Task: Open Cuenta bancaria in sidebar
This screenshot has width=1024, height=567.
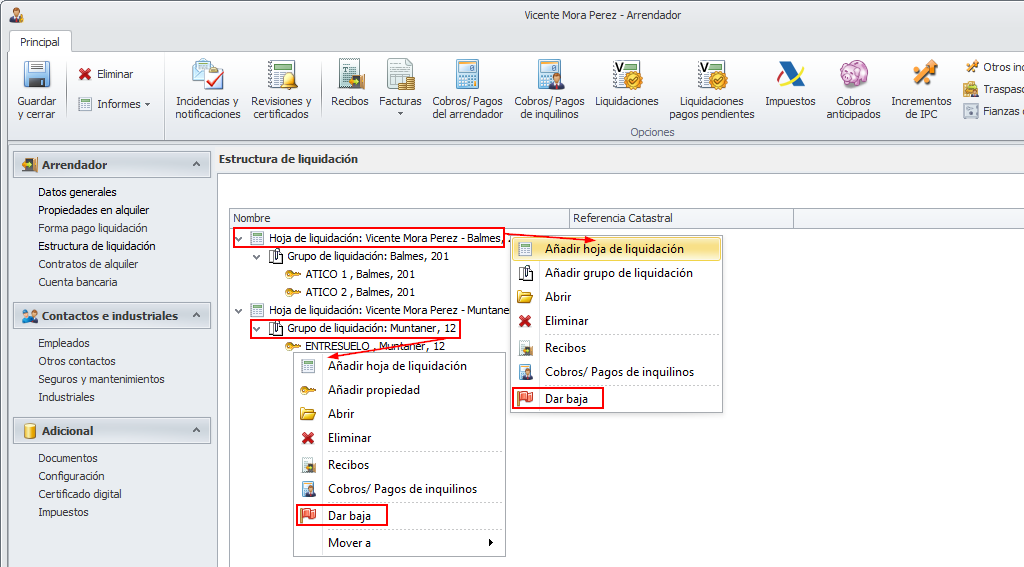Action: [x=78, y=282]
